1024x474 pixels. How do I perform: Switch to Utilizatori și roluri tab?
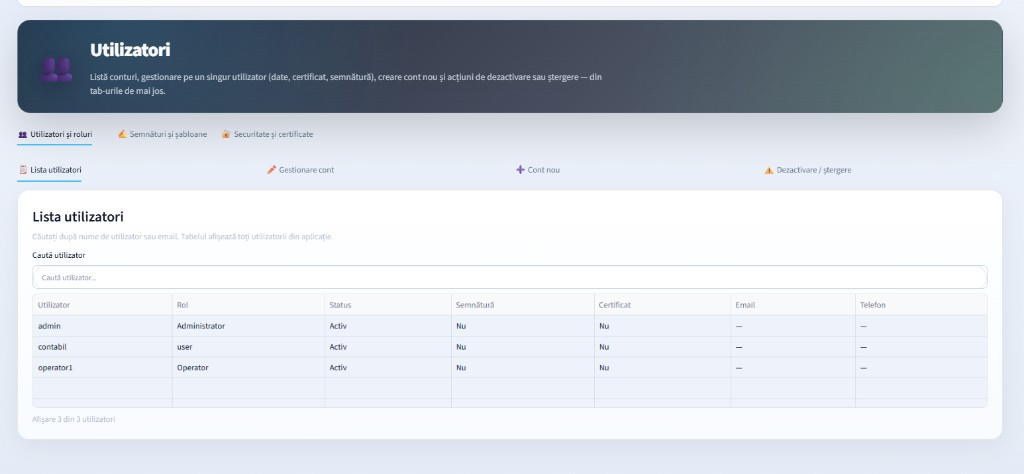click(55, 134)
